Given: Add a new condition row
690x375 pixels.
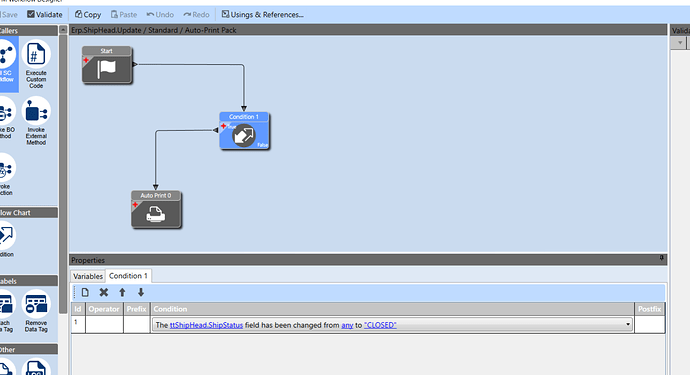Looking at the screenshot, I should [85, 292].
